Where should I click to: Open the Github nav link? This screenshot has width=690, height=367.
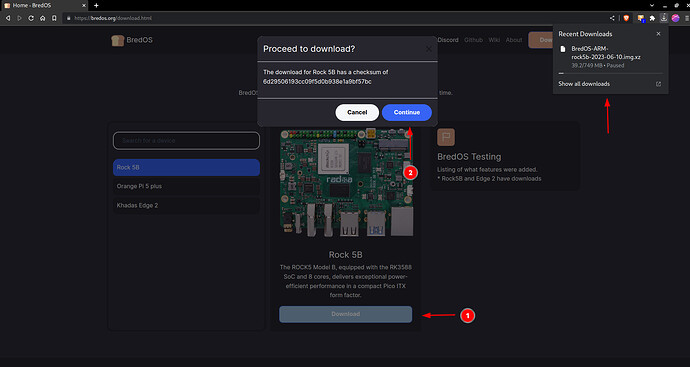click(x=473, y=40)
